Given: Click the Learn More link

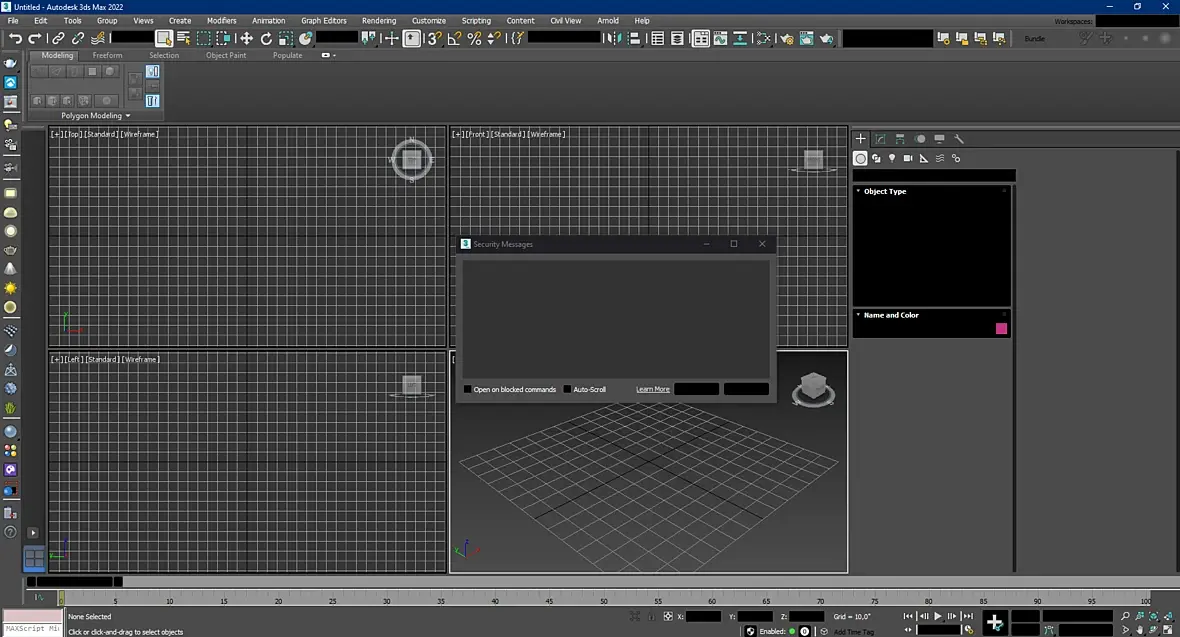Looking at the screenshot, I should tap(652, 389).
